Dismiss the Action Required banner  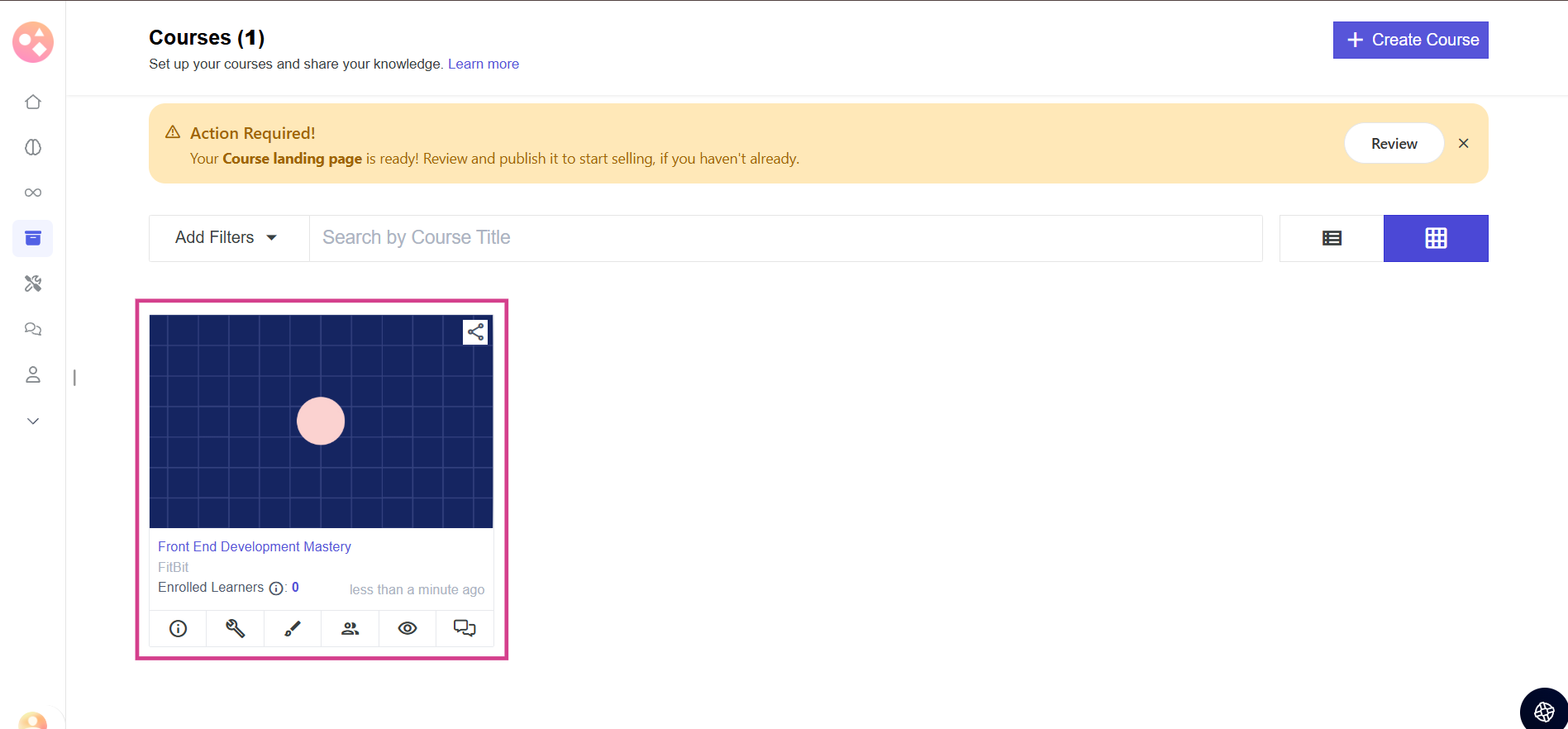1463,143
